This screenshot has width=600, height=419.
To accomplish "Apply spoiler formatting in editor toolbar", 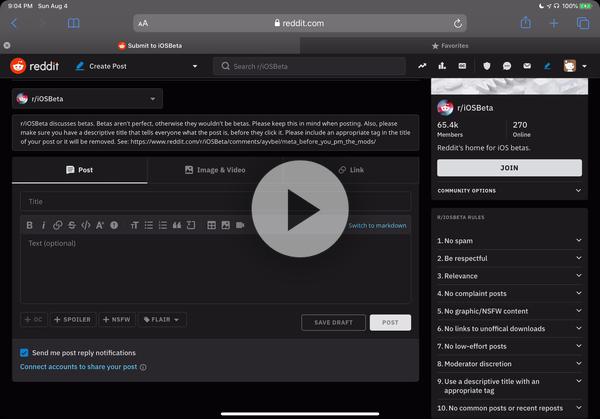I will click(114, 225).
